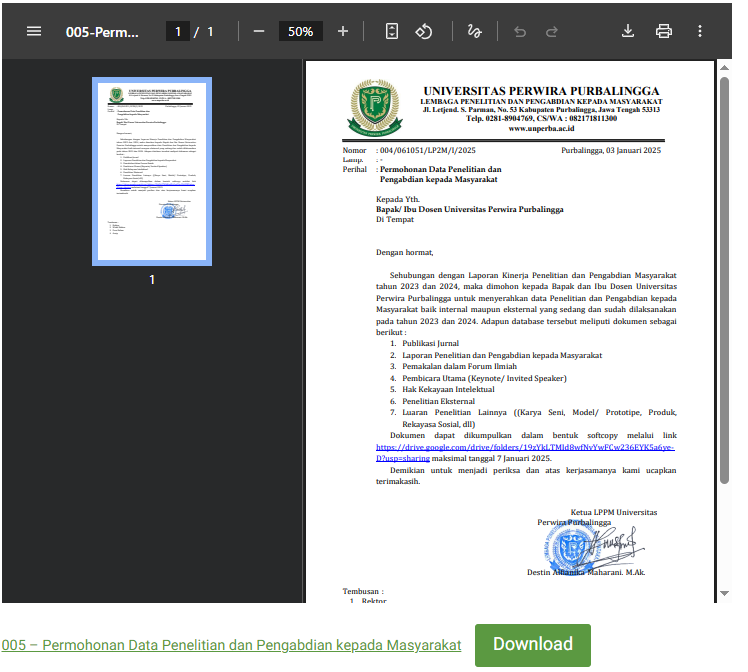
Task: Click the 005-Perm document title
Action: (x=103, y=32)
